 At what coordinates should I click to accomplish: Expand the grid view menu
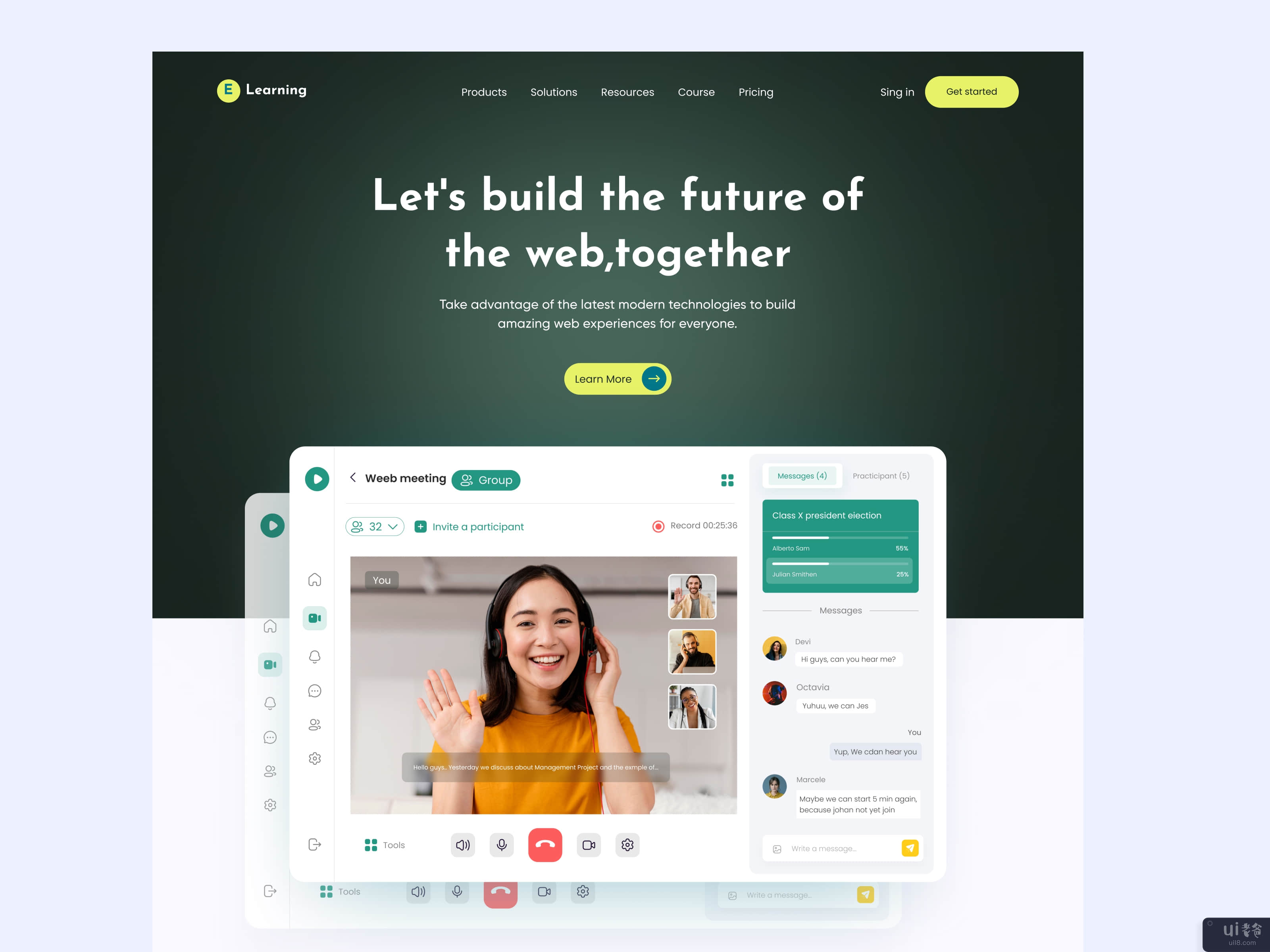728,479
